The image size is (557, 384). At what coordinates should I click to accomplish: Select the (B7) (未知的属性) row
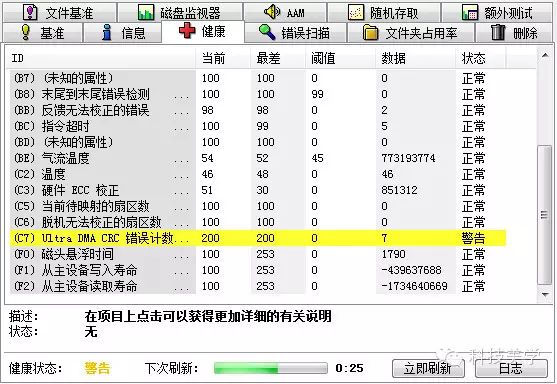point(258,78)
